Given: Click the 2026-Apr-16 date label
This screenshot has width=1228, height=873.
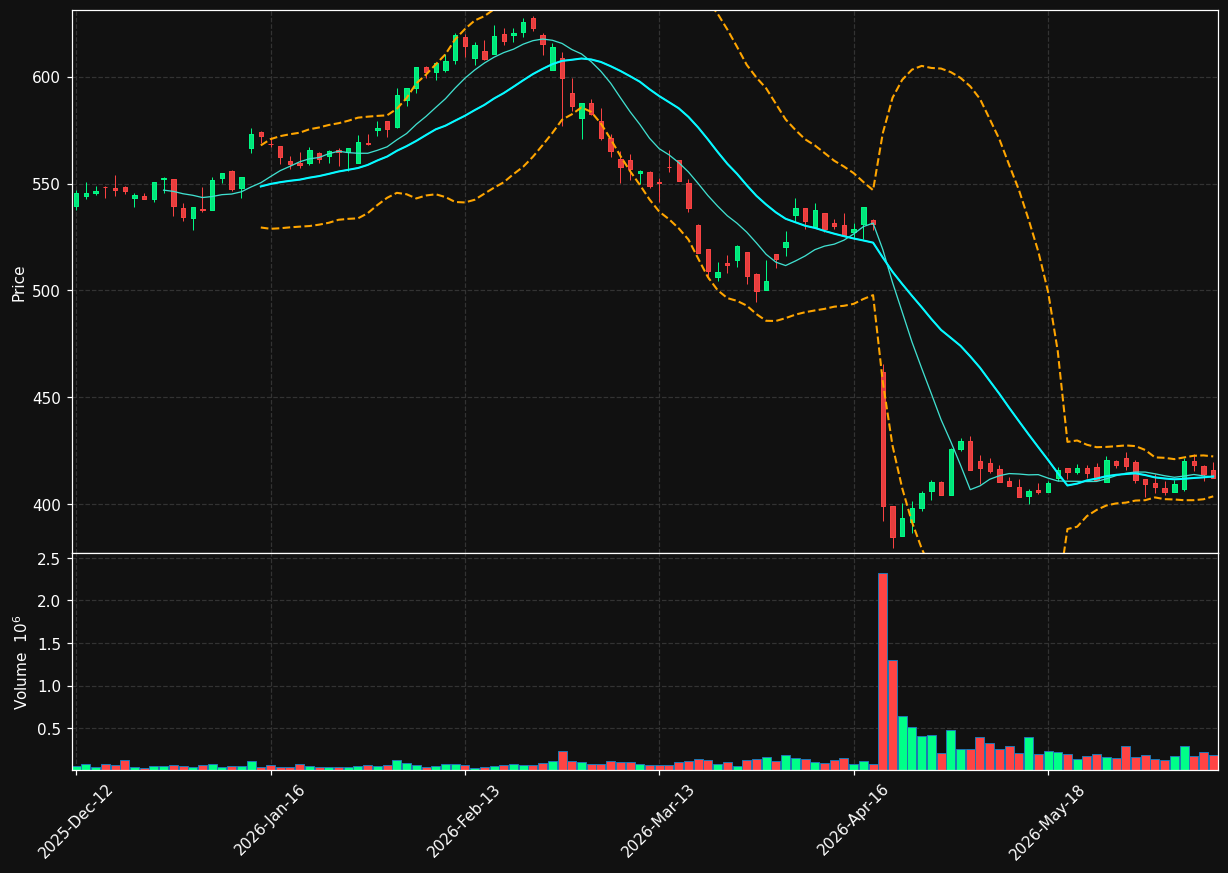Looking at the screenshot, I should (x=853, y=821).
